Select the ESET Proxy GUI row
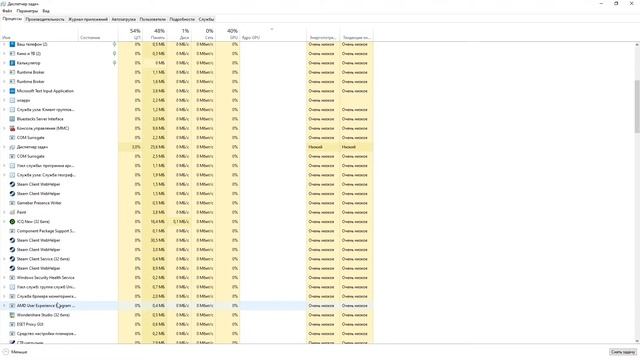Screen dimensions: 640x360 (x=187, y=324)
